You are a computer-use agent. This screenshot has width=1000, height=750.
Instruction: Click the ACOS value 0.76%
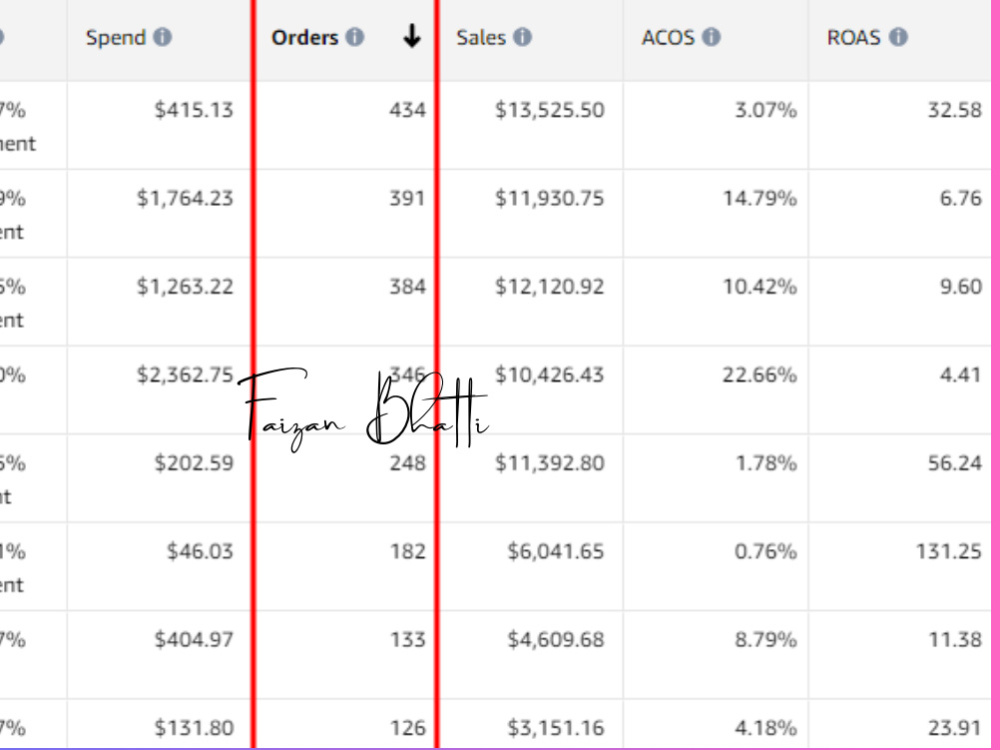click(765, 551)
